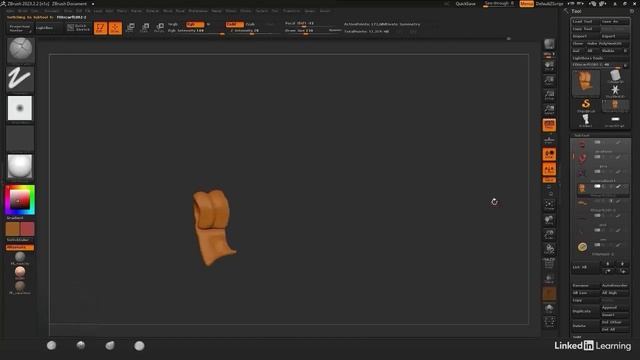Open the Transform menu
Image resolution: width=640 pixels, height=360 pixels.
pyautogui.click(x=291, y=11)
